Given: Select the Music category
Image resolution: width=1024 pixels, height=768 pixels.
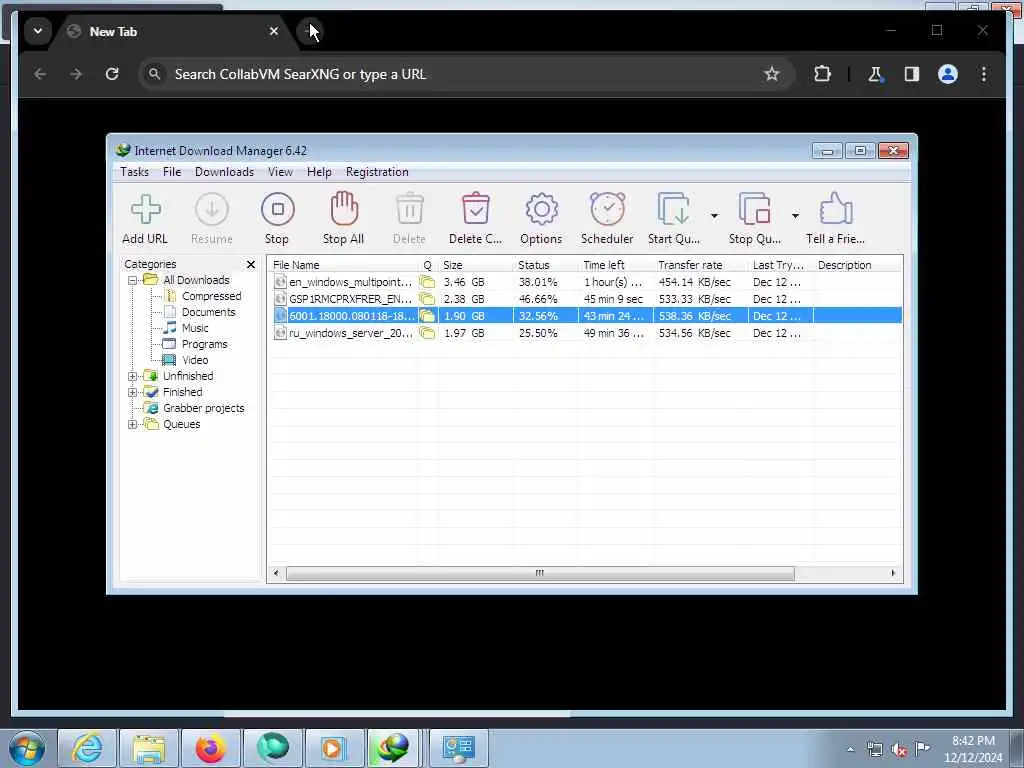Looking at the screenshot, I should pos(195,328).
